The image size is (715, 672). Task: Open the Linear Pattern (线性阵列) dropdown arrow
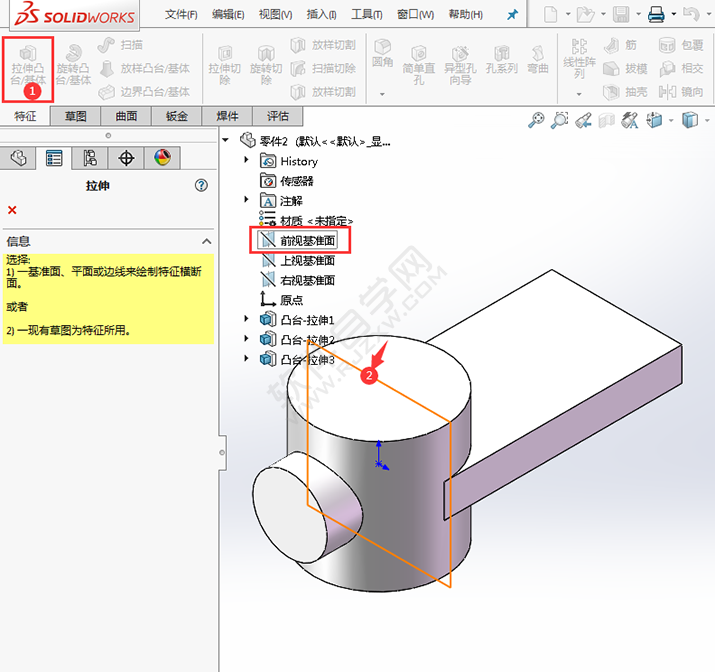pyautogui.click(x=579, y=94)
